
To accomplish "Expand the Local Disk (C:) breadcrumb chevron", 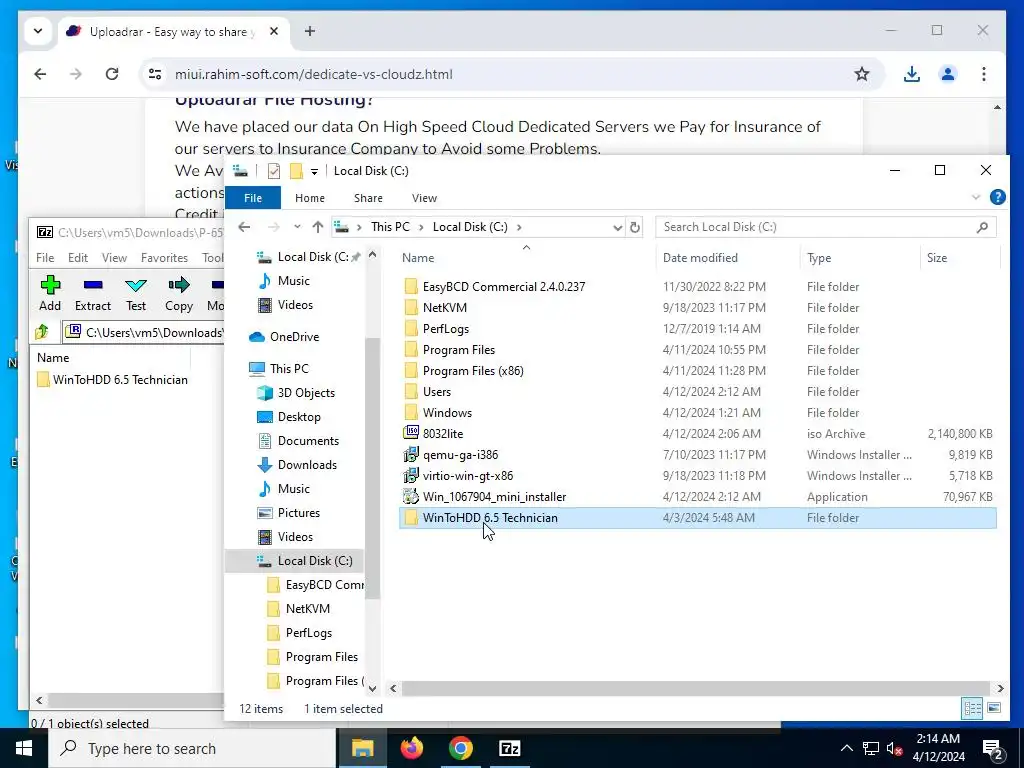I will click(x=519, y=227).
